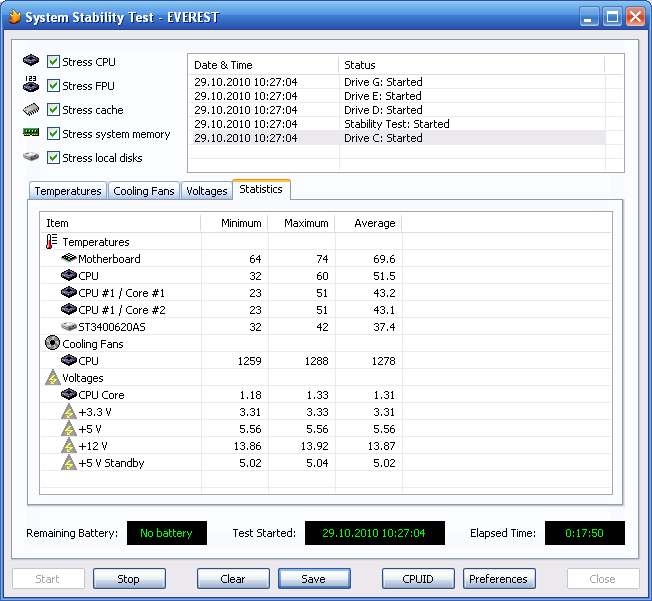Image resolution: width=652 pixels, height=601 pixels.
Task: Switch to the Temperatures tab
Action: pos(67,191)
